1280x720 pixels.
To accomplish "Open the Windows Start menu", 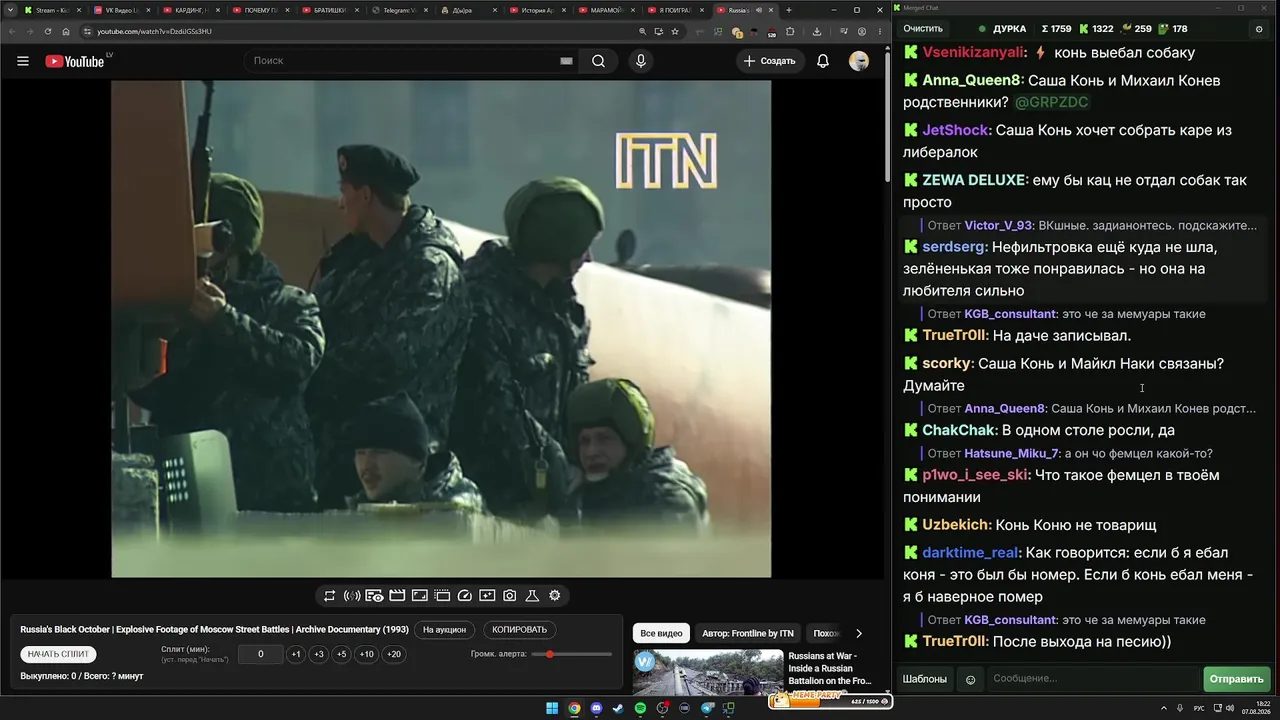I will coord(552,708).
